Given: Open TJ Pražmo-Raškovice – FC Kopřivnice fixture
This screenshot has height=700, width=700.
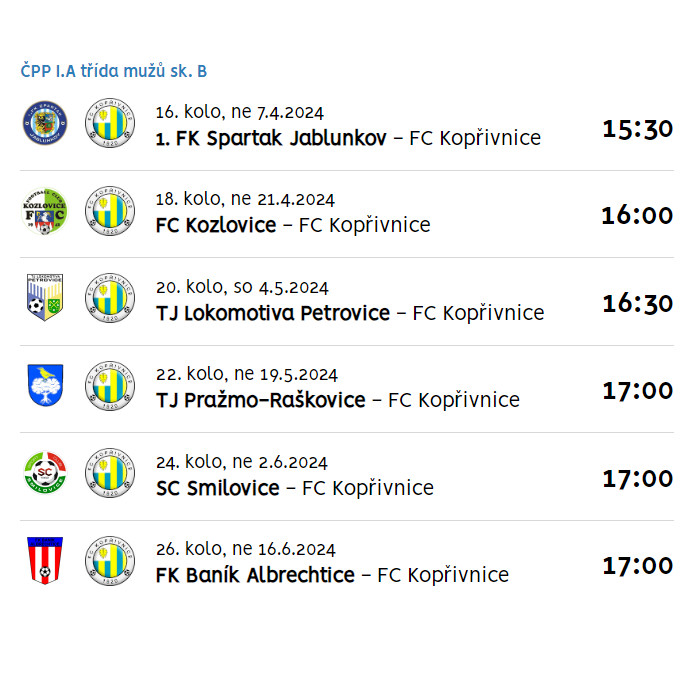Looking at the screenshot, I should (x=338, y=400).
